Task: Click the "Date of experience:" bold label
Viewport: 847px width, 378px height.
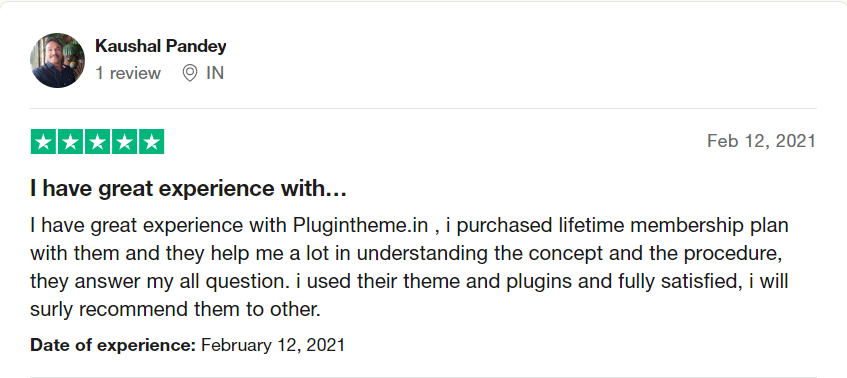Action: [x=113, y=345]
